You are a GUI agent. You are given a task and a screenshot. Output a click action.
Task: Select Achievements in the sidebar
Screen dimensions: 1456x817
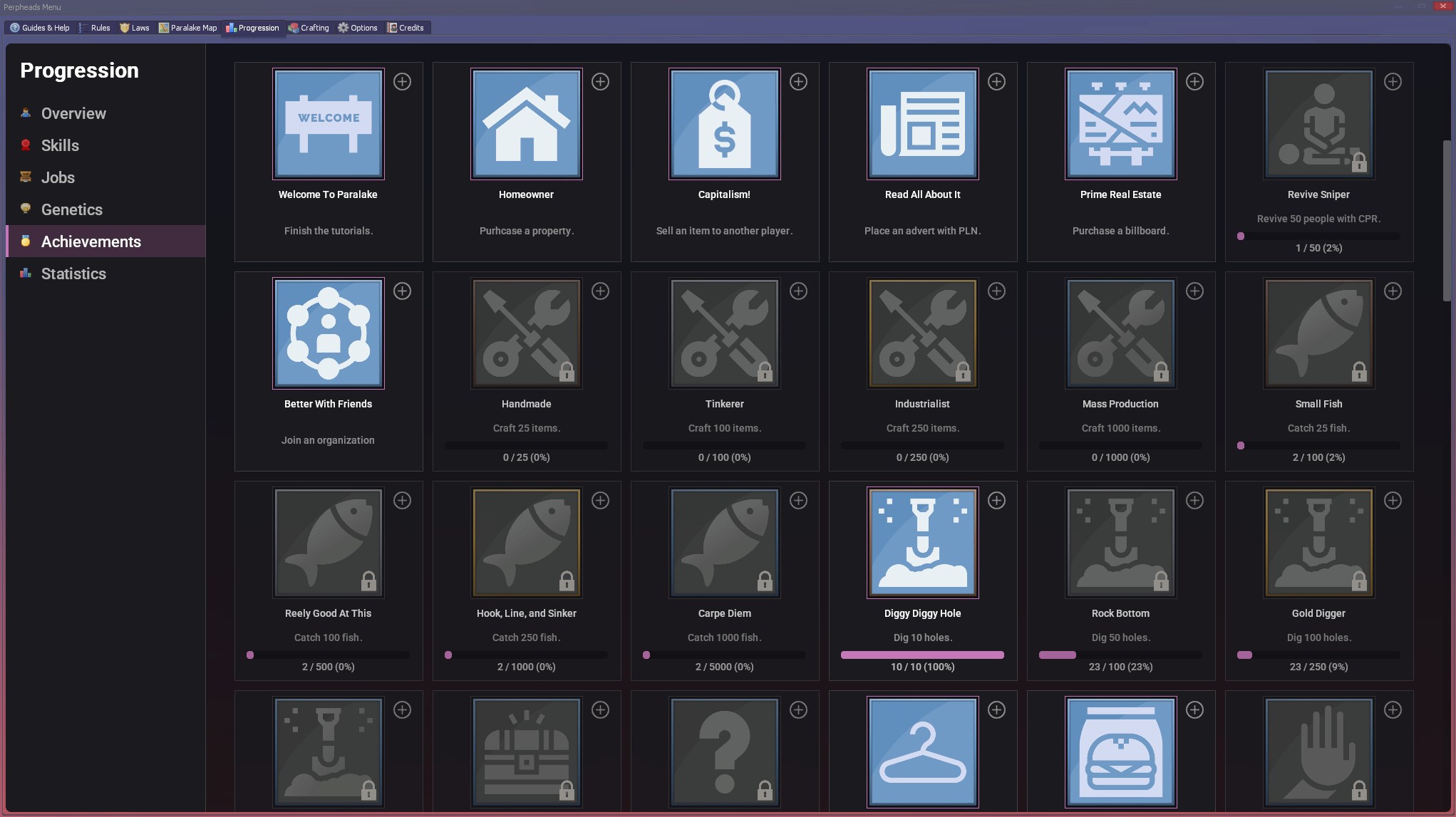(105, 241)
